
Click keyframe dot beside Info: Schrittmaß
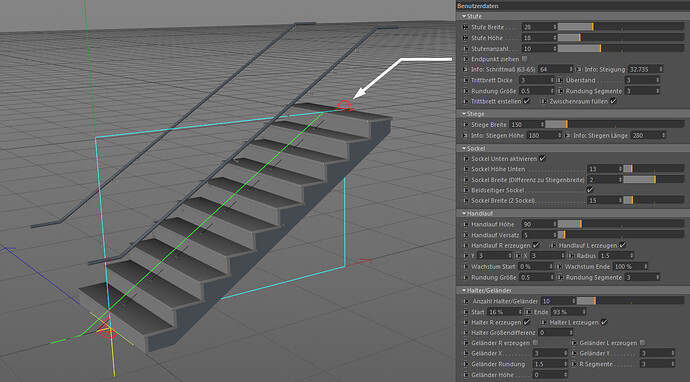[466, 70]
